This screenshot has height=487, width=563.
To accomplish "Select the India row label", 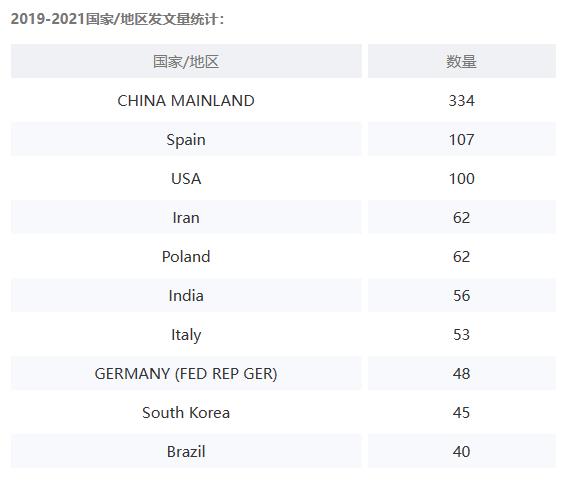I will pos(186,295).
